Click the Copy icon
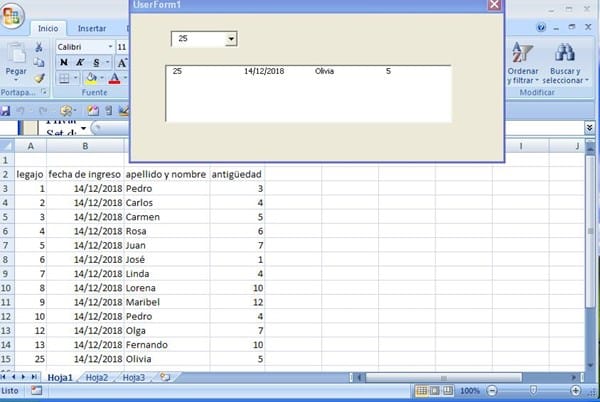The image size is (600, 402). 39,62
